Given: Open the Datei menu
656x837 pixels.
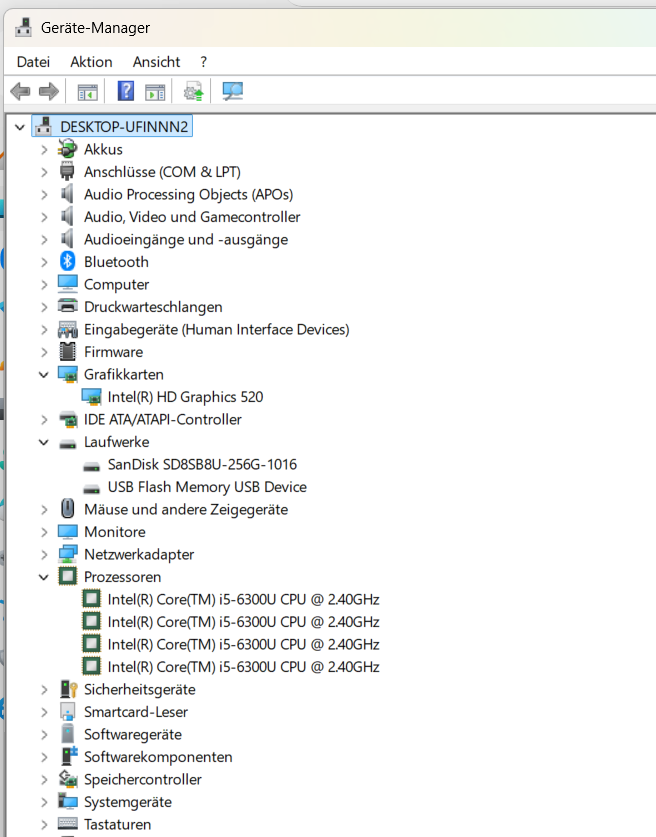Looking at the screenshot, I should [33, 62].
